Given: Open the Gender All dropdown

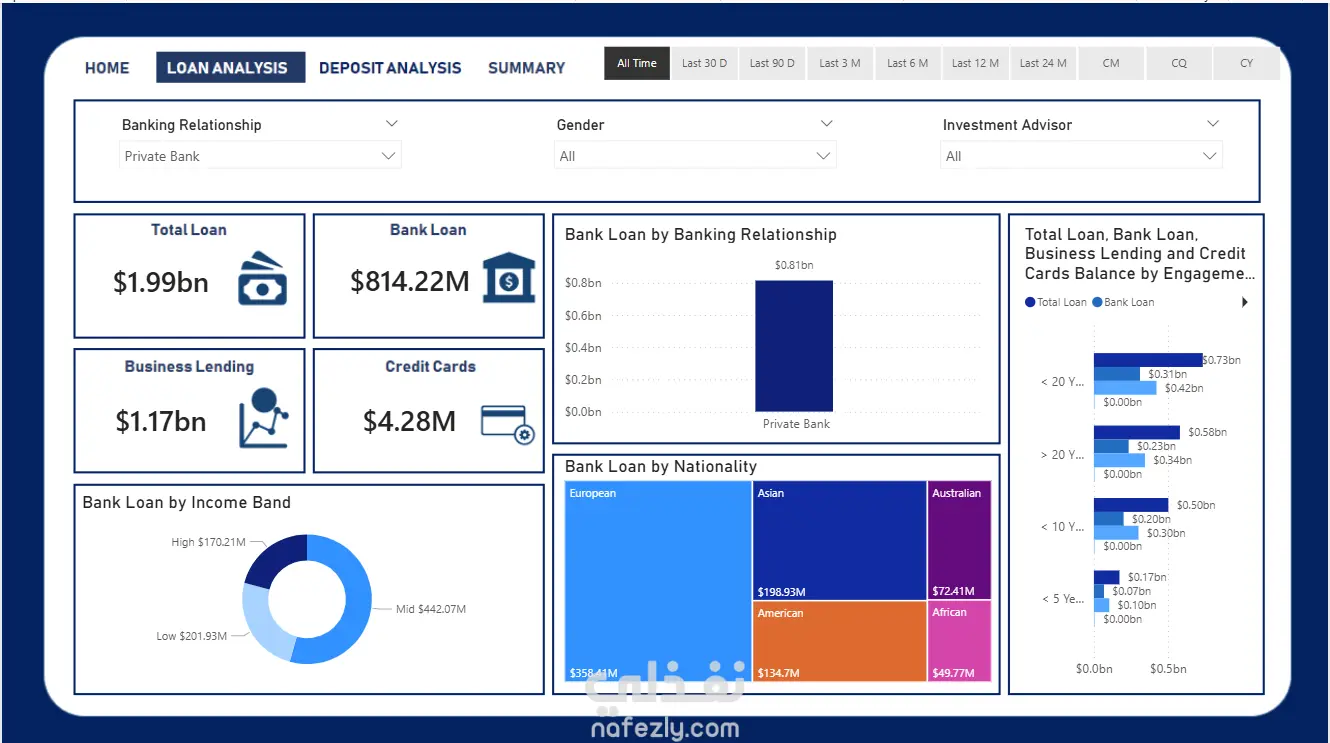Looking at the screenshot, I should click(x=695, y=156).
